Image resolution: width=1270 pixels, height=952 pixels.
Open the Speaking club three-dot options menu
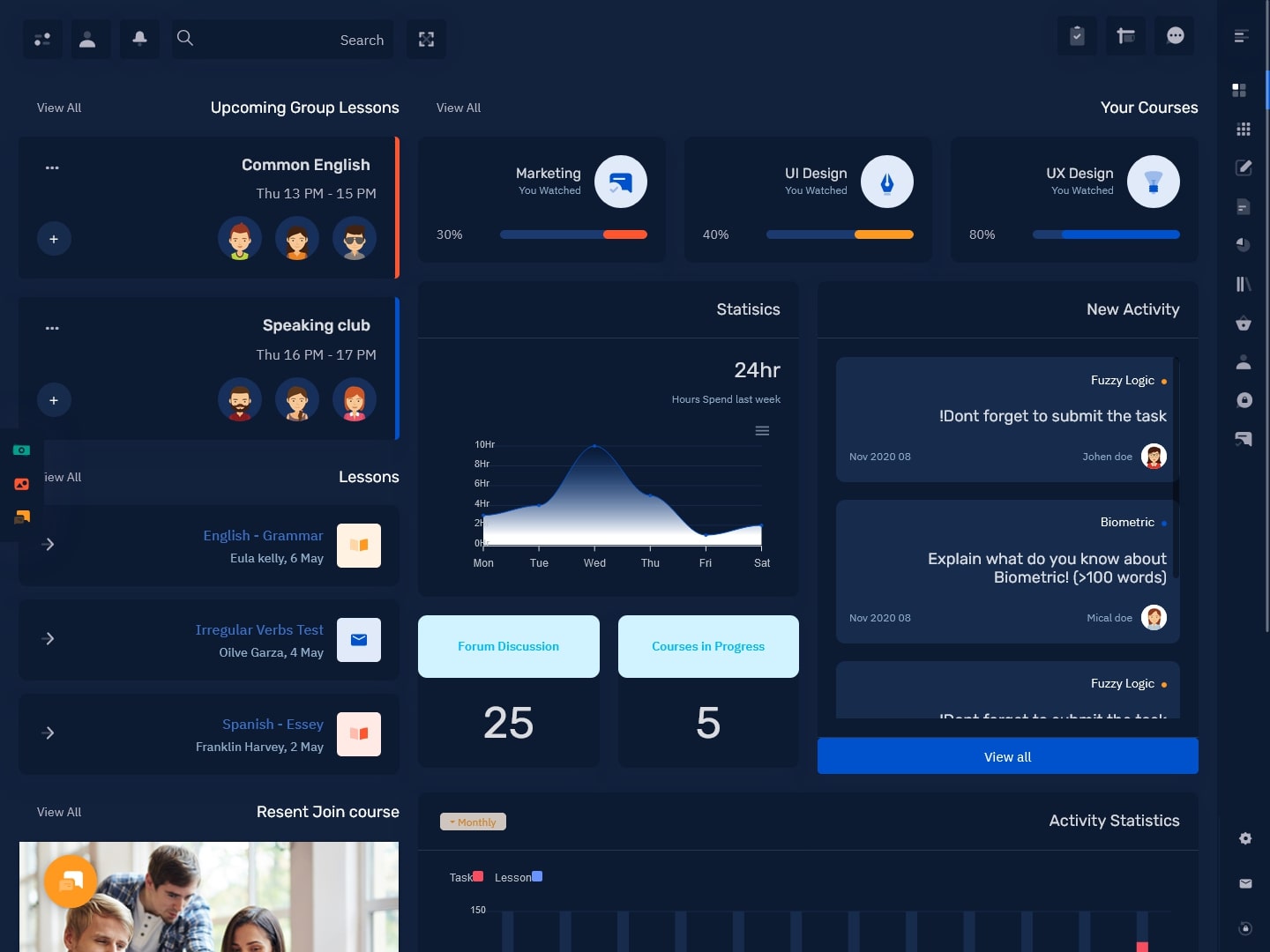(x=52, y=328)
